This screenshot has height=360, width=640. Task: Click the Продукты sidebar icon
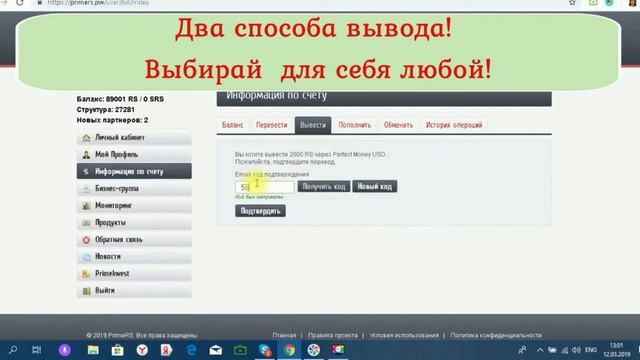(86, 223)
